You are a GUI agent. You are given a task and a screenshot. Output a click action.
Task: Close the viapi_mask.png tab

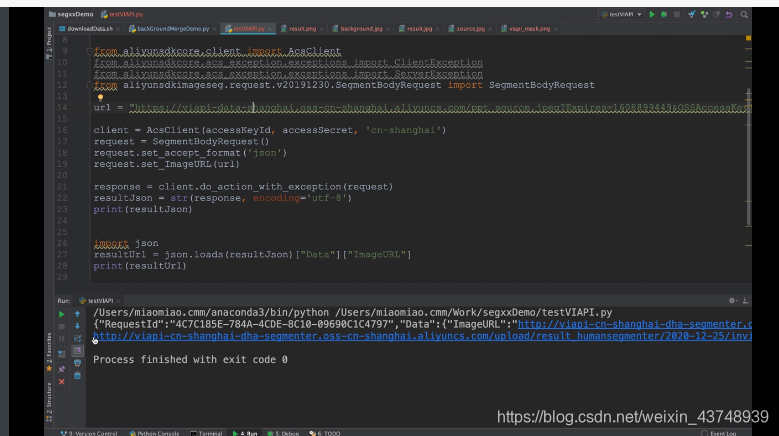click(555, 29)
